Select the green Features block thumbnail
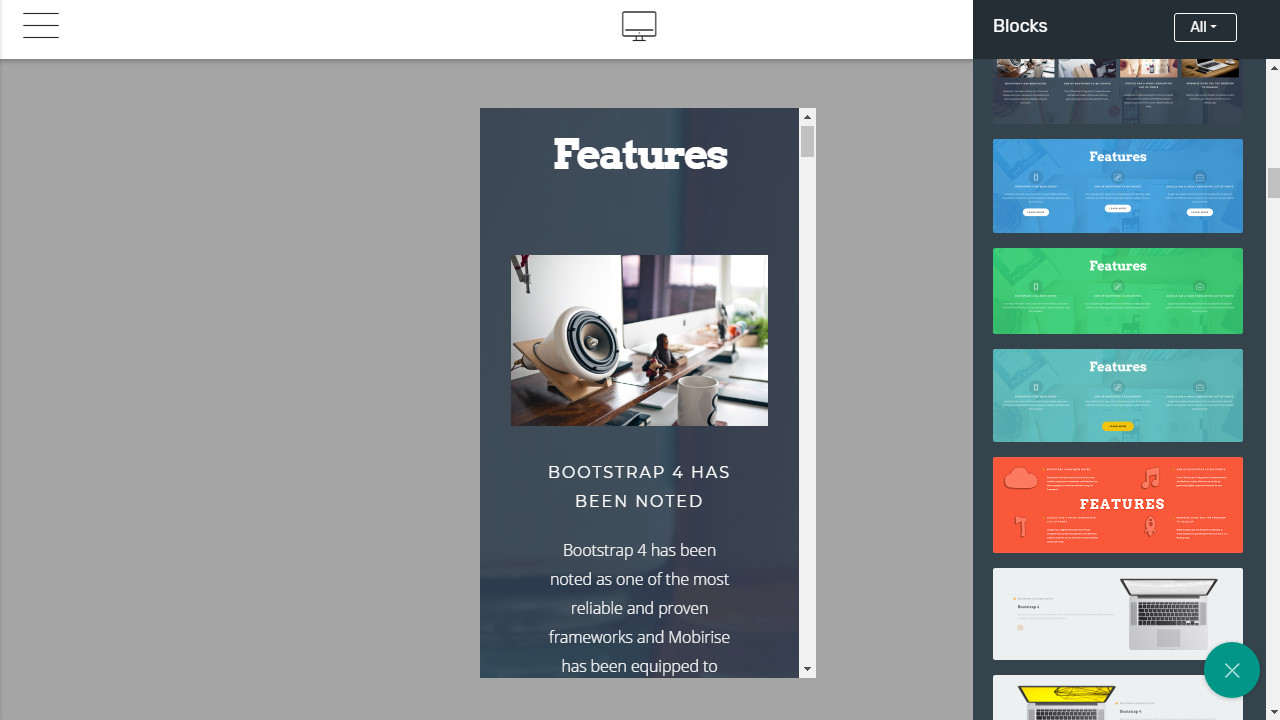This screenshot has width=1280, height=720. pos(1118,291)
